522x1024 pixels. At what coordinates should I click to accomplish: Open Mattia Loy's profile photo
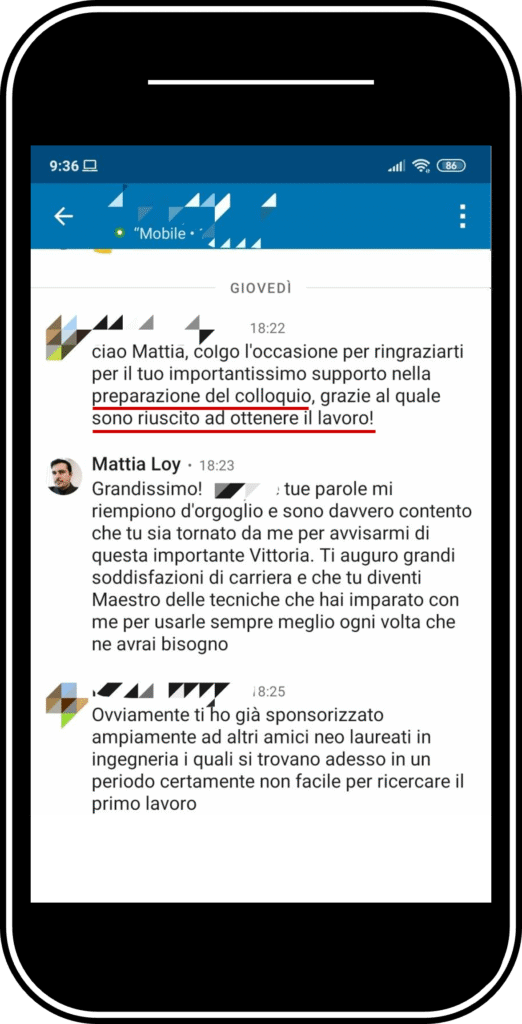pyautogui.click(x=64, y=476)
